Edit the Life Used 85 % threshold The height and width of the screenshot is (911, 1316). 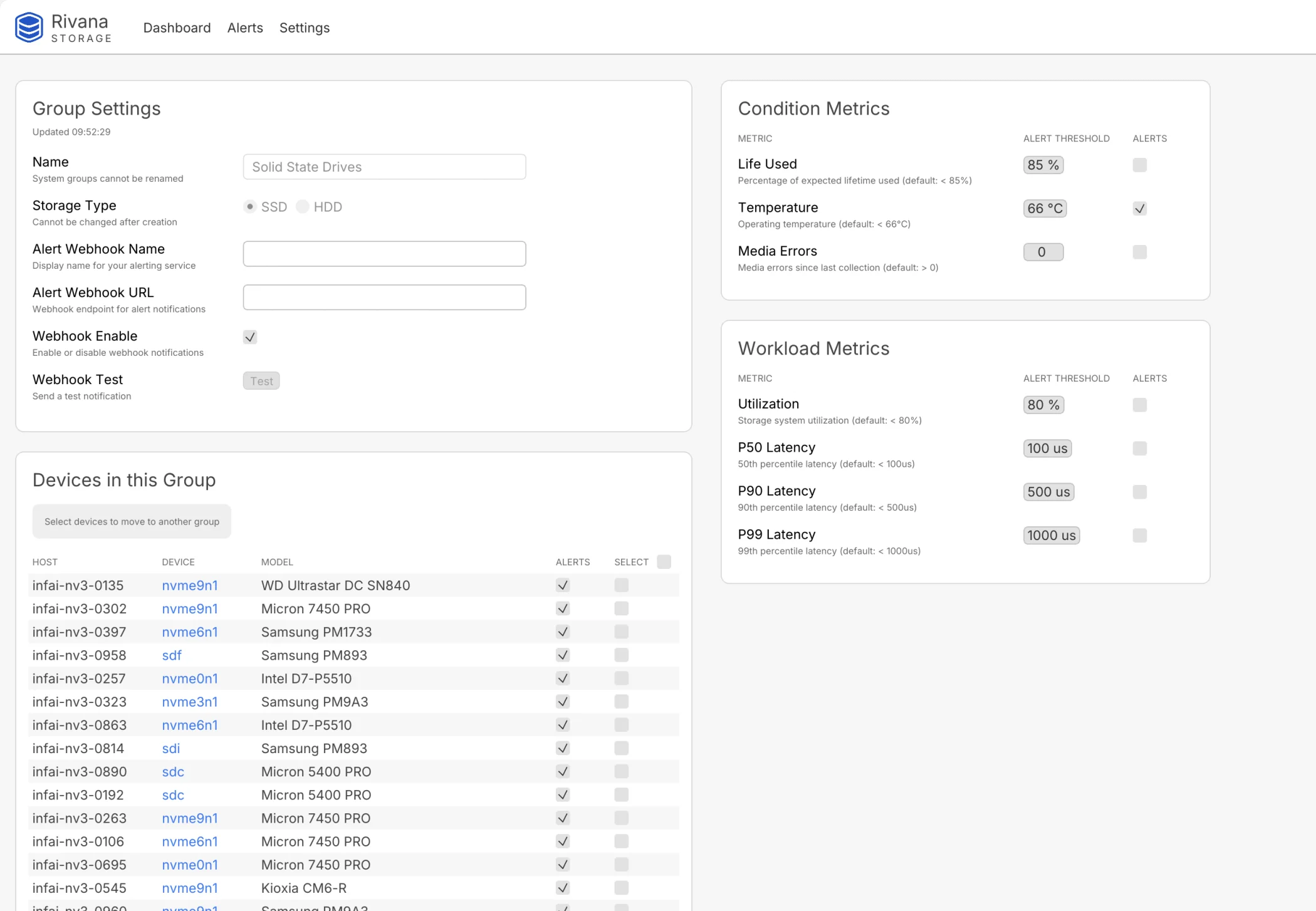pyautogui.click(x=1043, y=165)
